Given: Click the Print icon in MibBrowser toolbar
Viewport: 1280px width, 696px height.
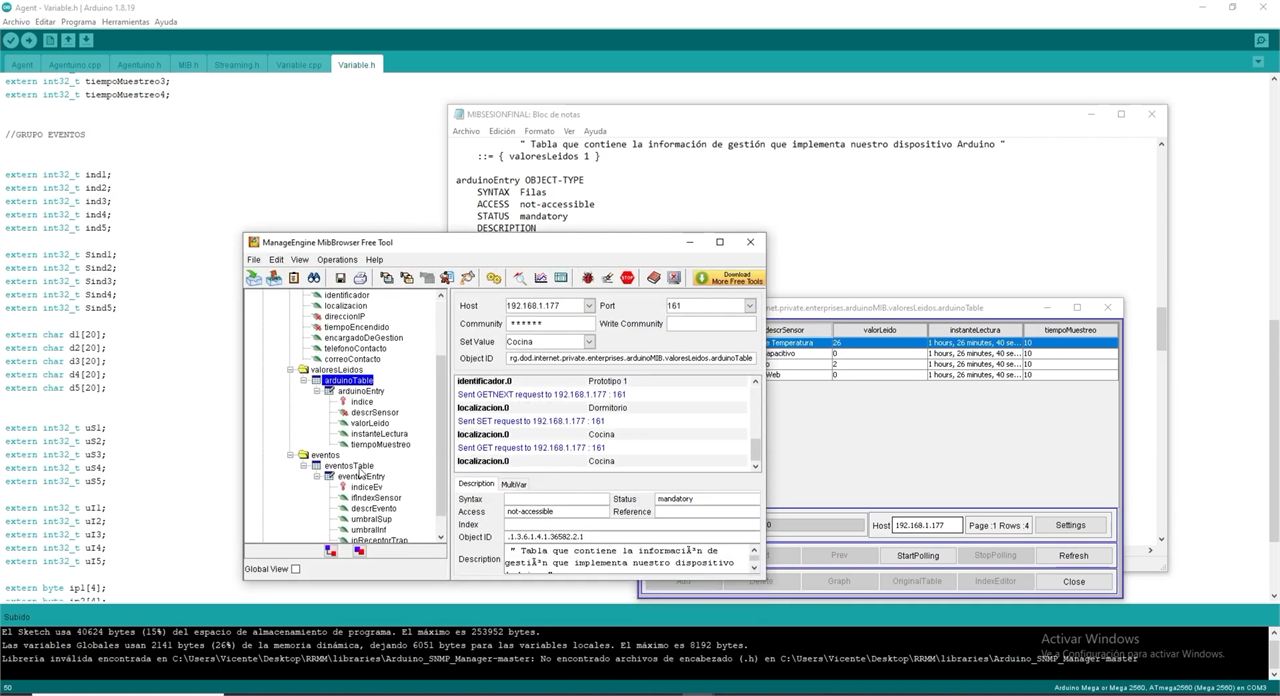Looking at the screenshot, I should click(360, 278).
